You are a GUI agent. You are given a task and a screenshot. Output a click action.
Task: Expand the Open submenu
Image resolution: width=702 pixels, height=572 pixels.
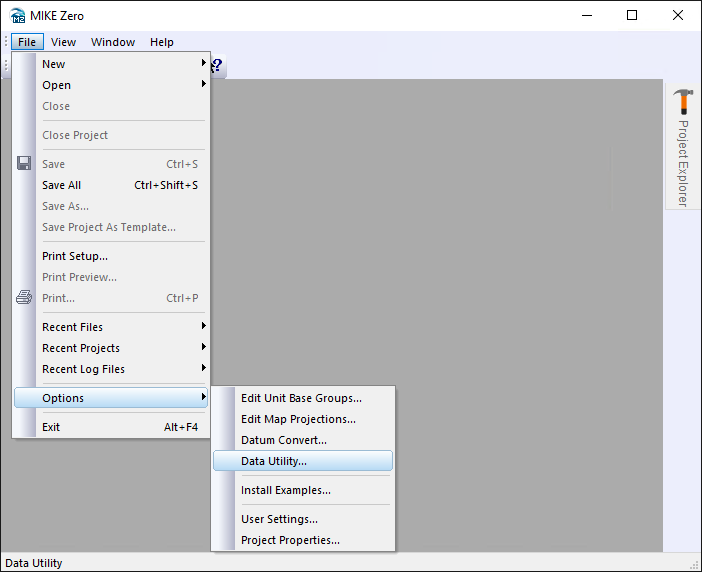coord(110,85)
